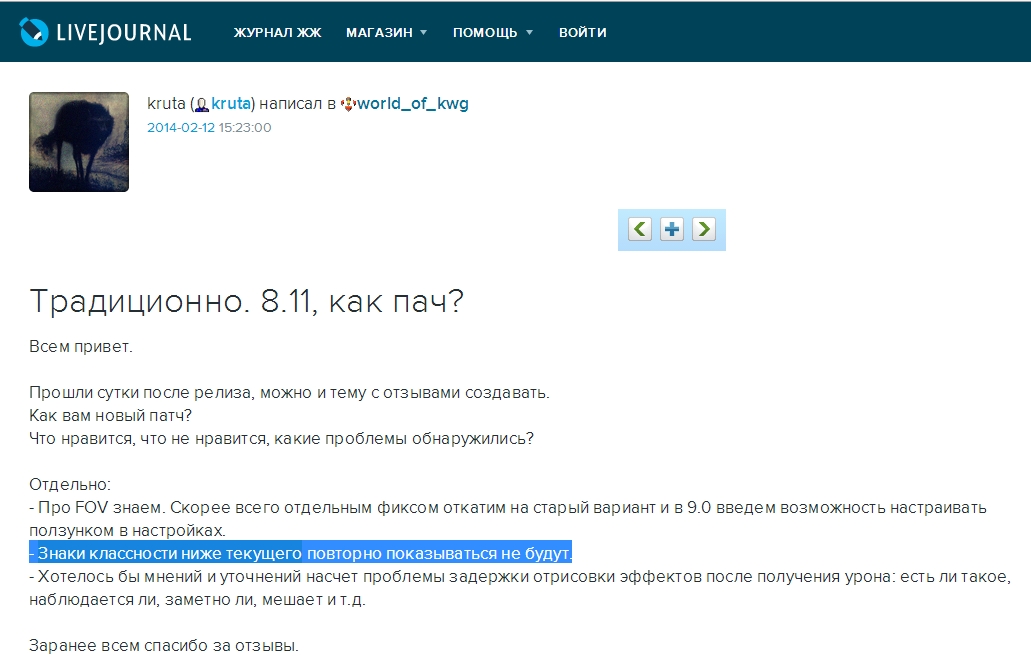Click the post title Традиционно. 8.11
The image size is (1031, 657).
pos(247,301)
